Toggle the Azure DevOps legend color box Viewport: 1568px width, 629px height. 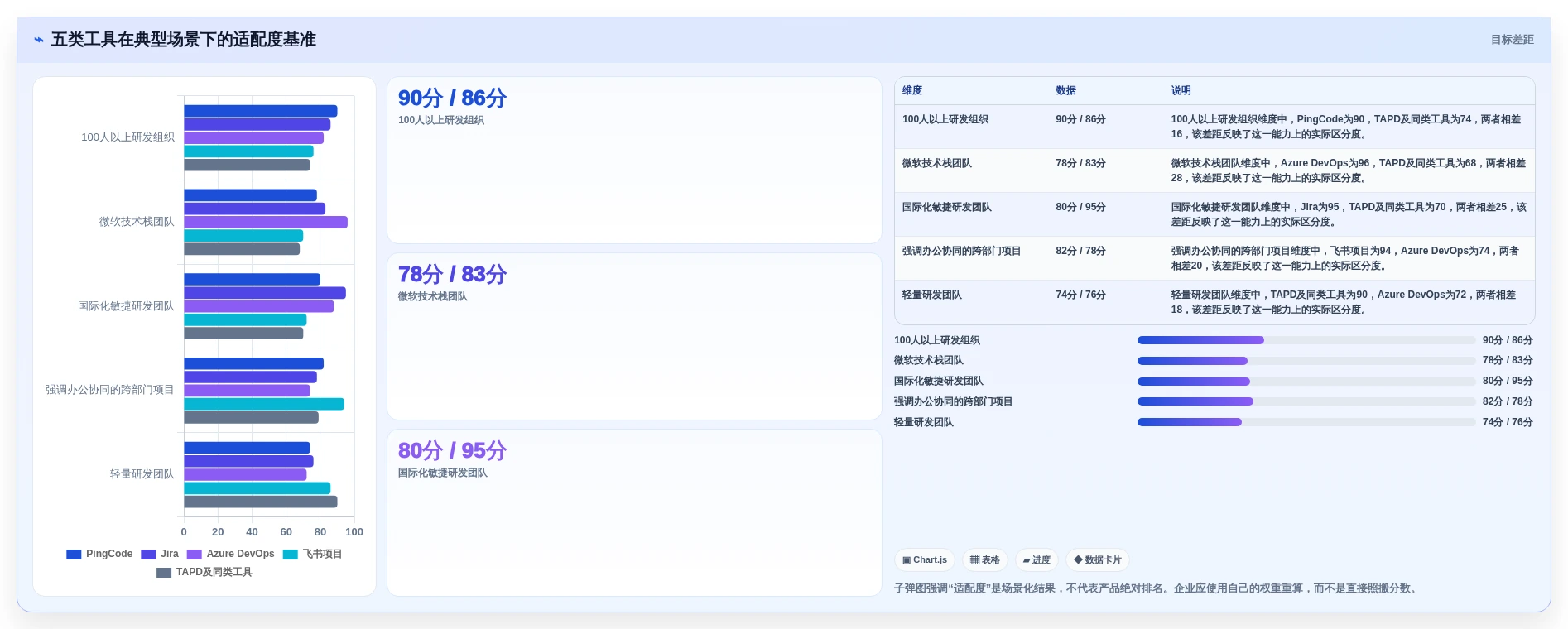[195, 555]
